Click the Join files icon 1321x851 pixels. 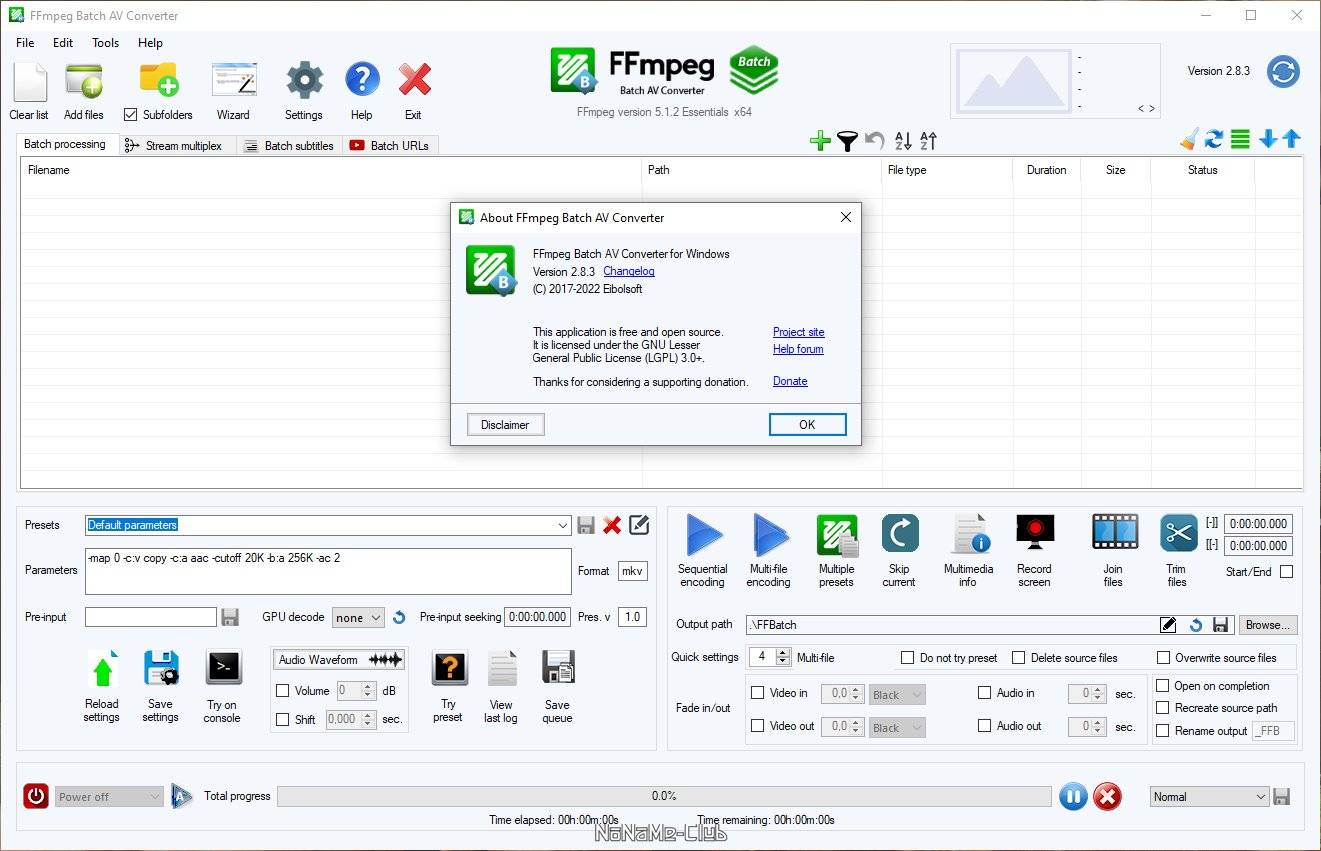pyautogui.click(x=1114, y=533)
